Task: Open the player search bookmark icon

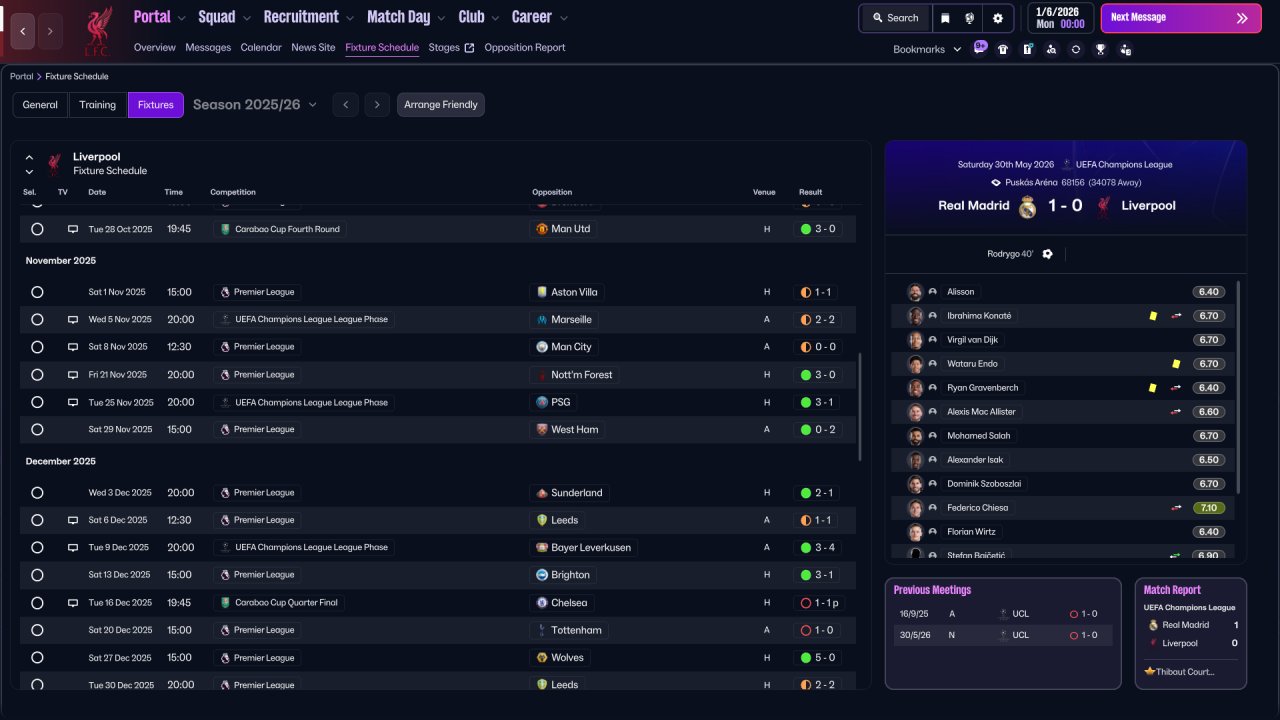Action: (x=1051, y=49)
